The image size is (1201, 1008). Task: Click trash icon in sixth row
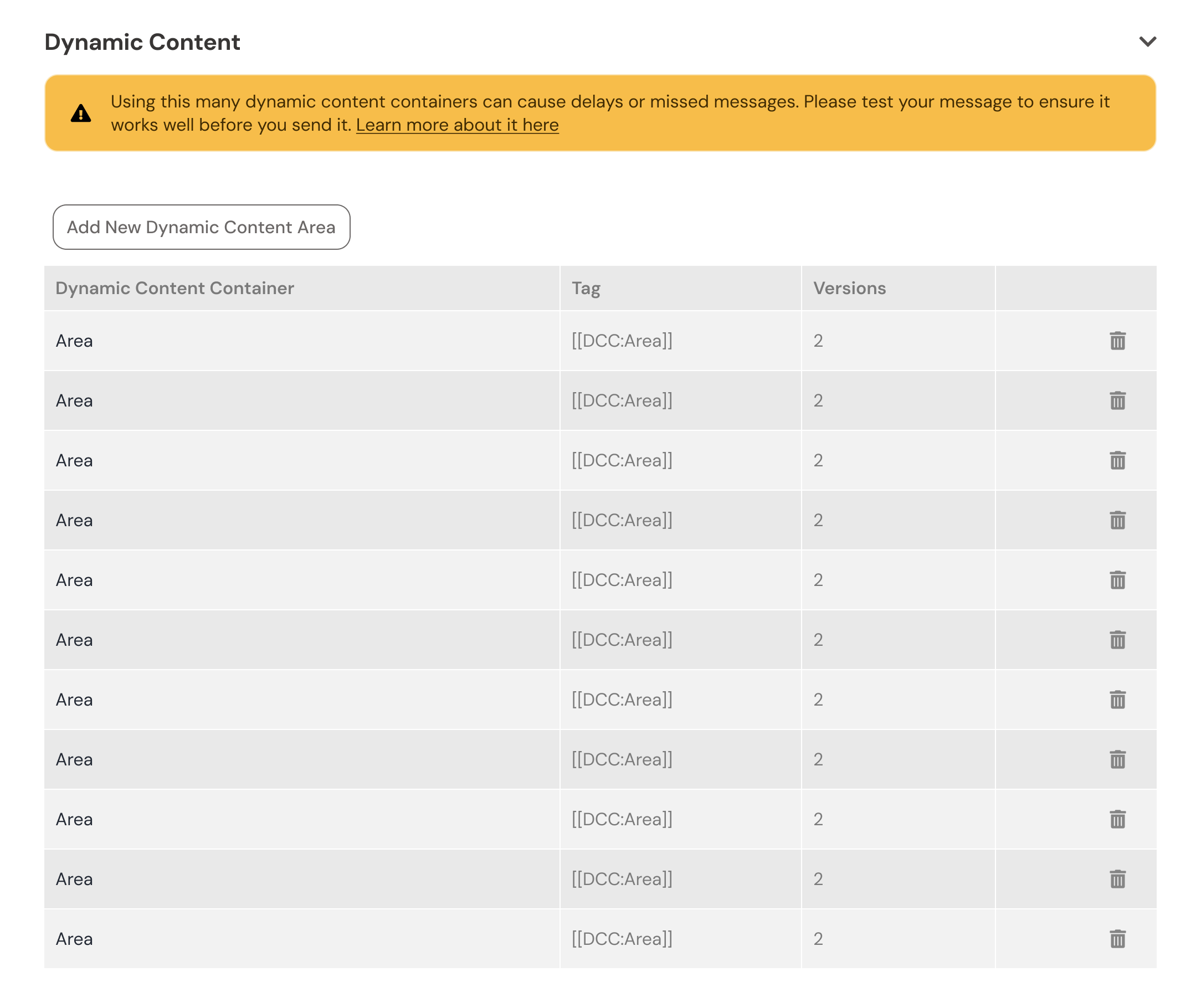[1117, 640]
